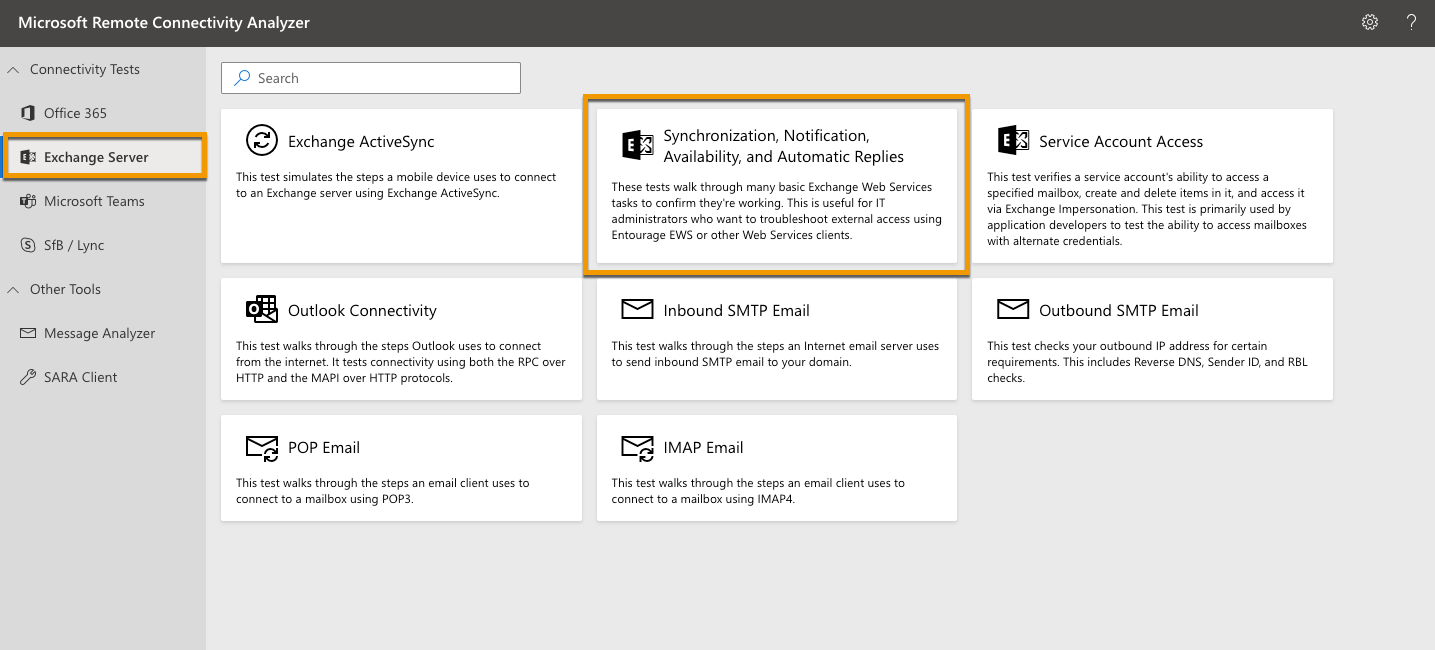Viewport: 1435px width, 650px height.
Task: Click the POP Email icon
Action: pyautogui.click(x=262, y=447)
